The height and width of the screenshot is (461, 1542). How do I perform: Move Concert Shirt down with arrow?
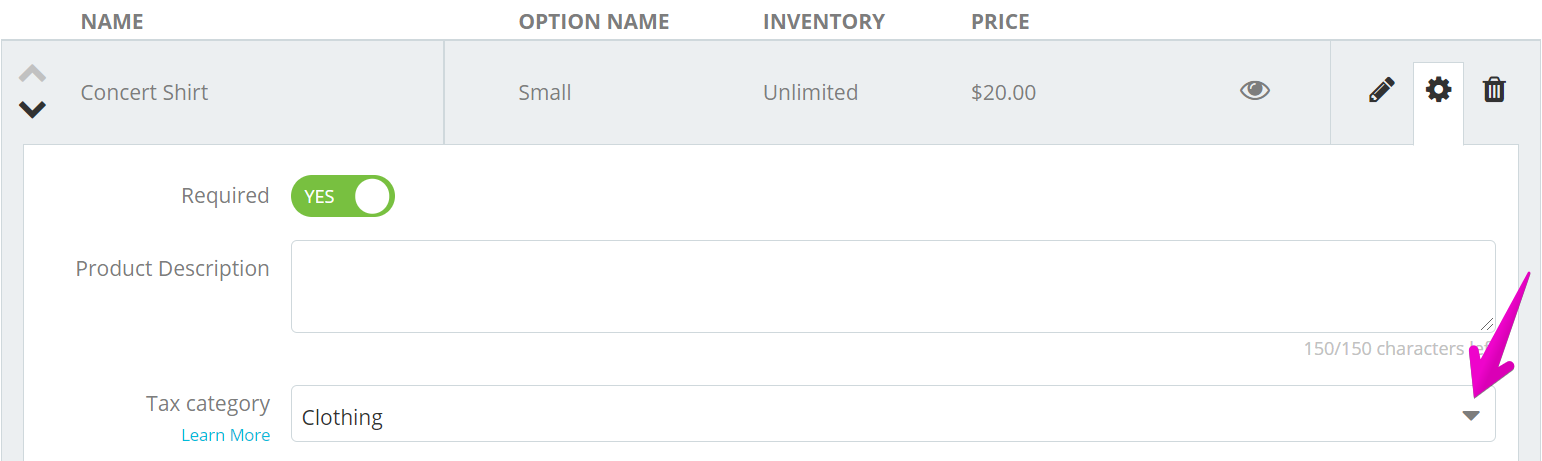32,110
